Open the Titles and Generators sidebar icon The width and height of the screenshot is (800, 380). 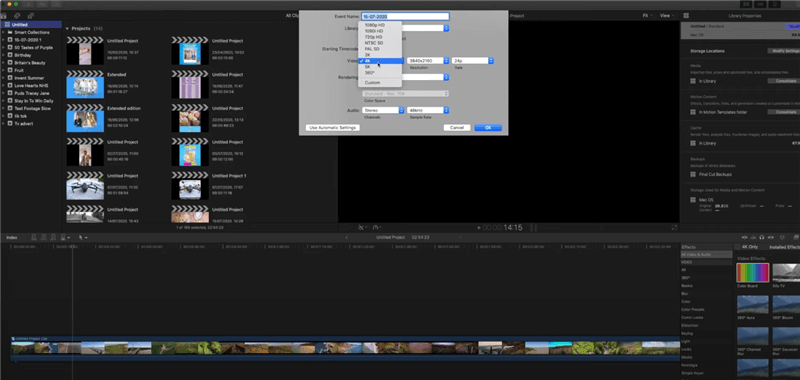31,16
